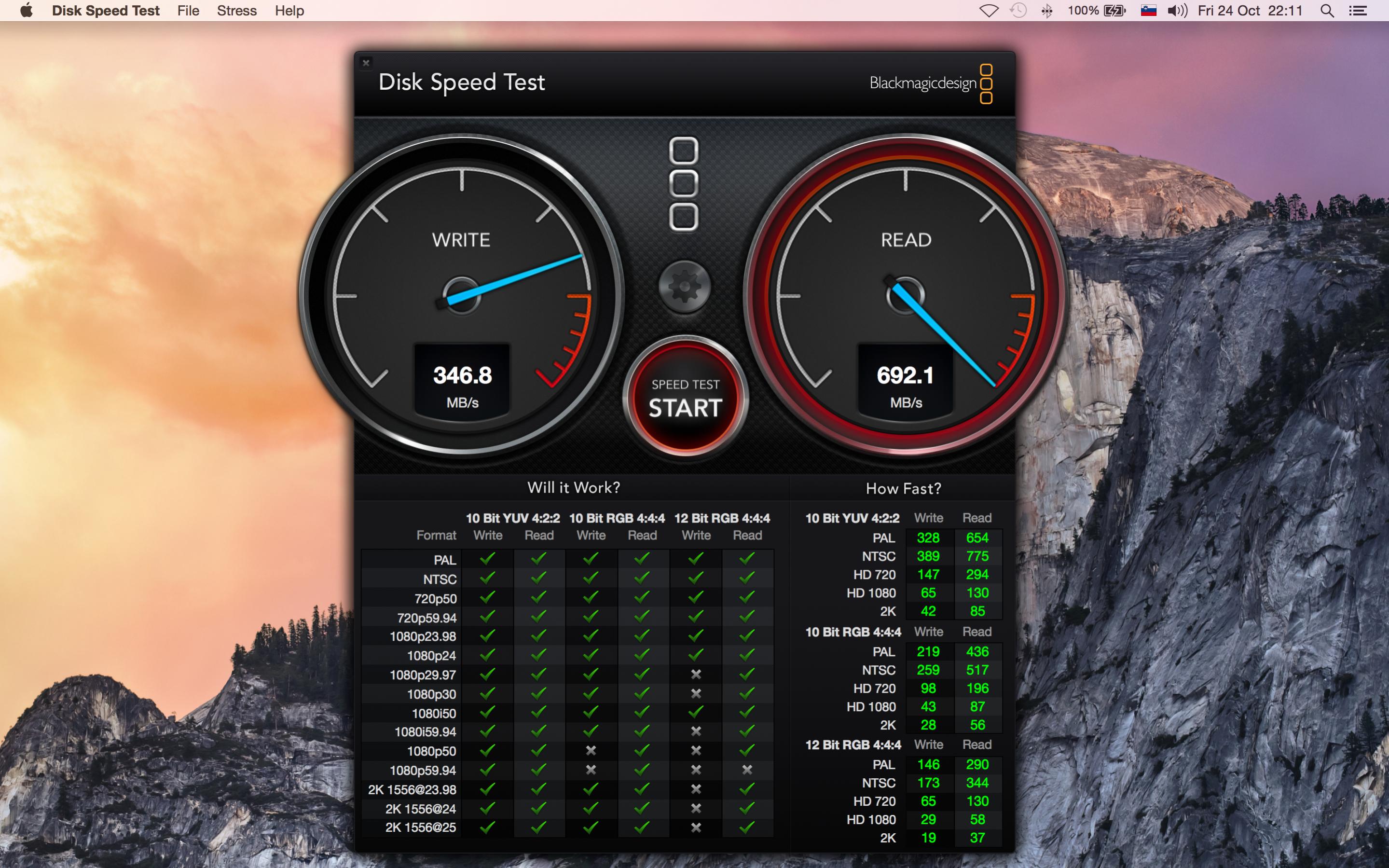
Task: Click the 1080p30 12 Bit Write cross
Action: (x=696, y=693)
